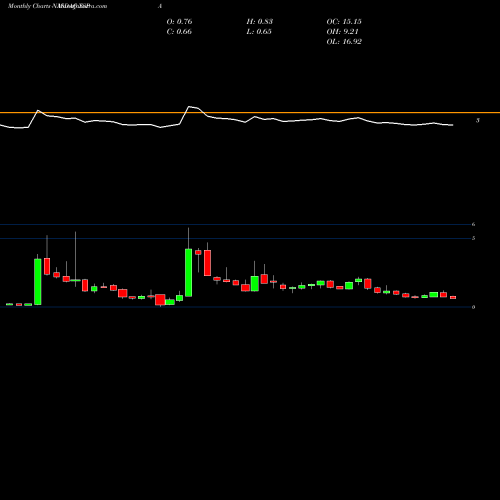Click the last red candlestick on the right
The height and width of the screenshot is (500, 500).
pyautogui.click(x=453, y=297)
